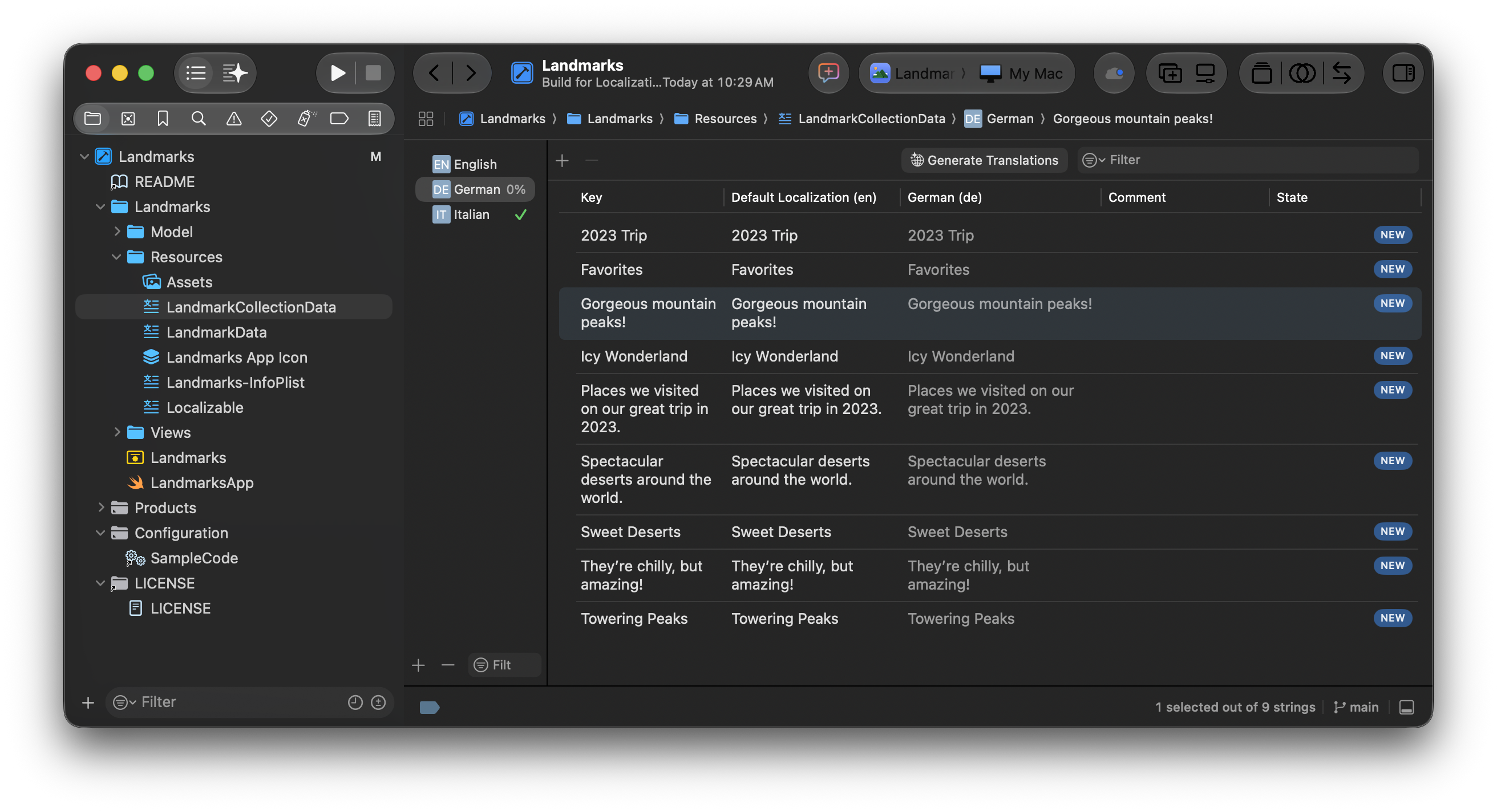Add a new string with the plus button

click(562, 160)
